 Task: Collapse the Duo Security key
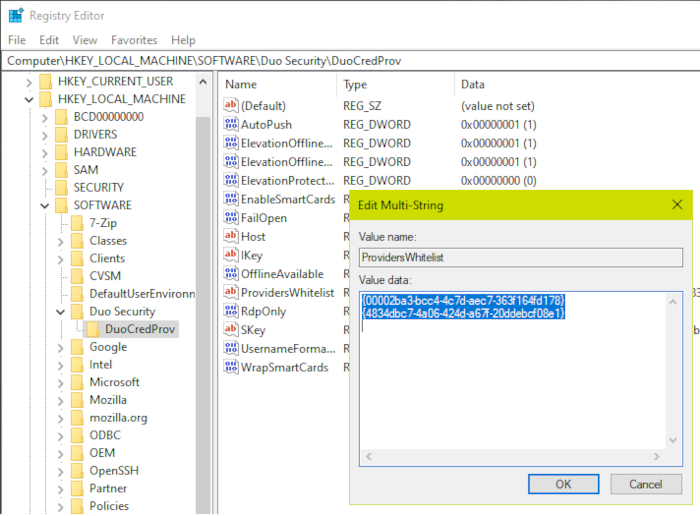click(61, 312)
